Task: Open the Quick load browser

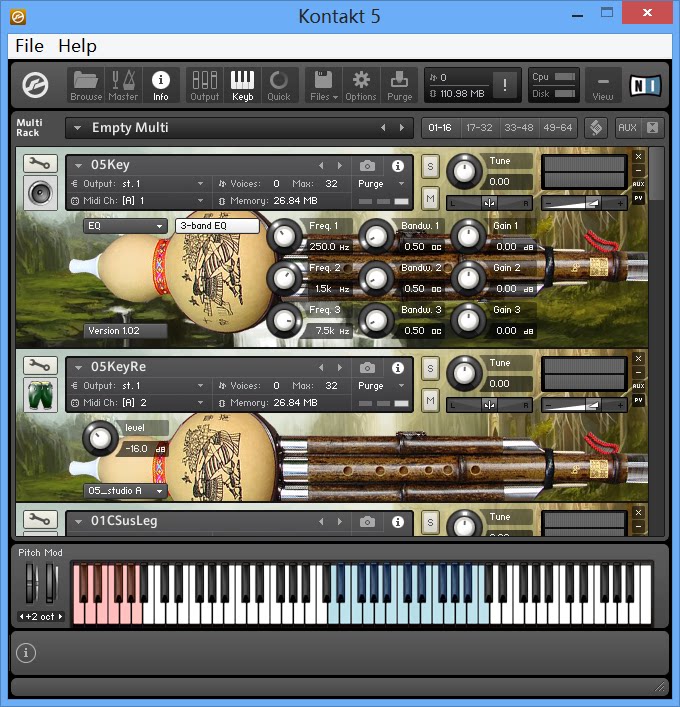Action: [x=279, y=85]
